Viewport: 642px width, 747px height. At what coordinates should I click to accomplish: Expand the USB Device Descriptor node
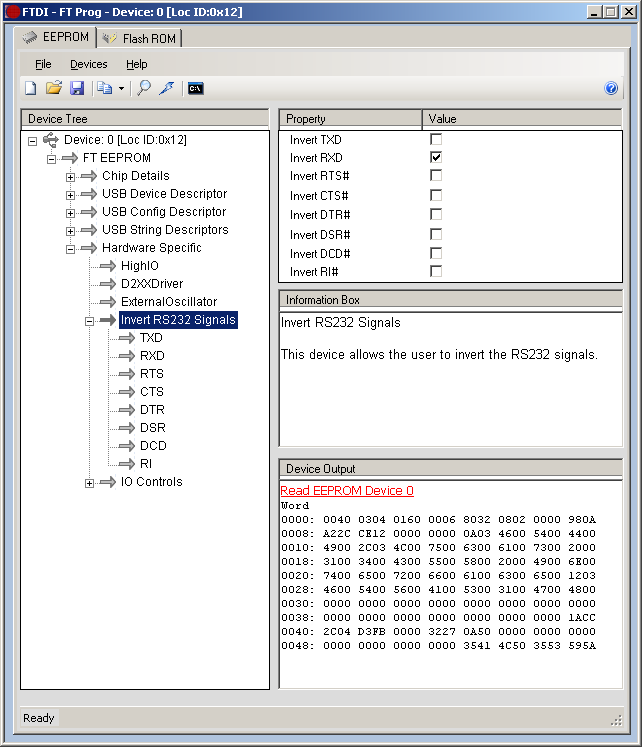tap(70, 195)
